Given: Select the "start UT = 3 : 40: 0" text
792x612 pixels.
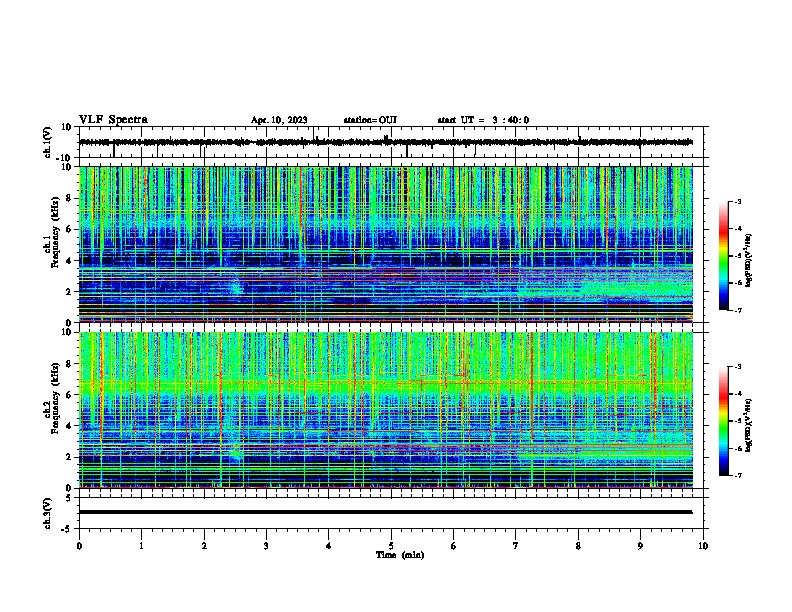Looking at the screenshot, I should point(483,120).
